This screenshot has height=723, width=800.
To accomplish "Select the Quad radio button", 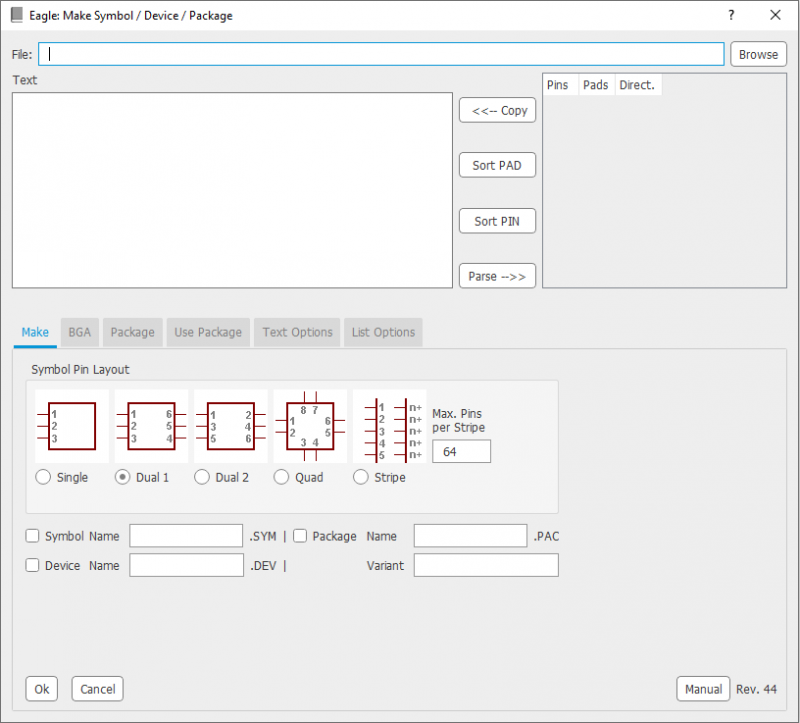I will 281,478.
